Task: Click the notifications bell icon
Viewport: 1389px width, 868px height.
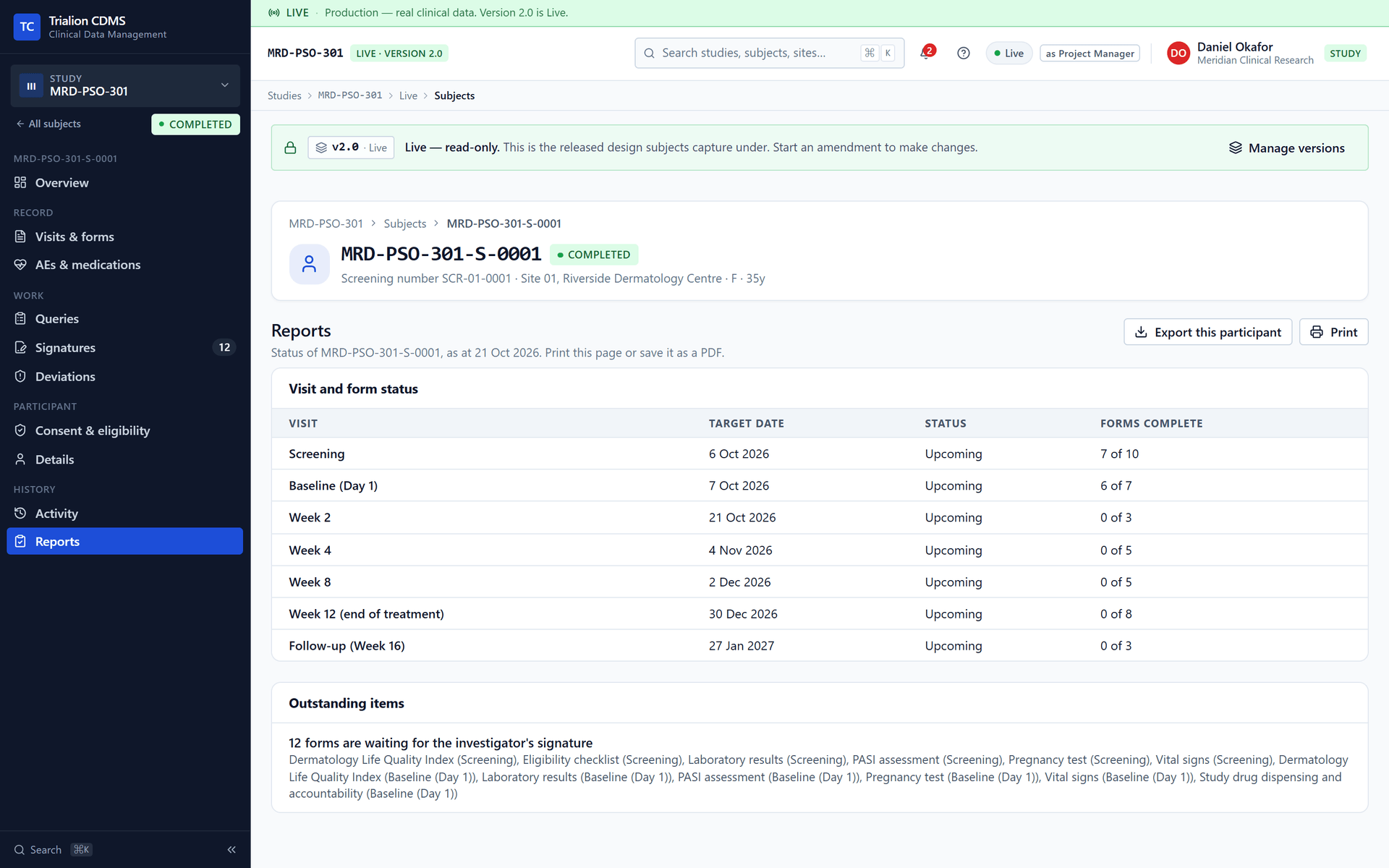Action: [926, 53]
